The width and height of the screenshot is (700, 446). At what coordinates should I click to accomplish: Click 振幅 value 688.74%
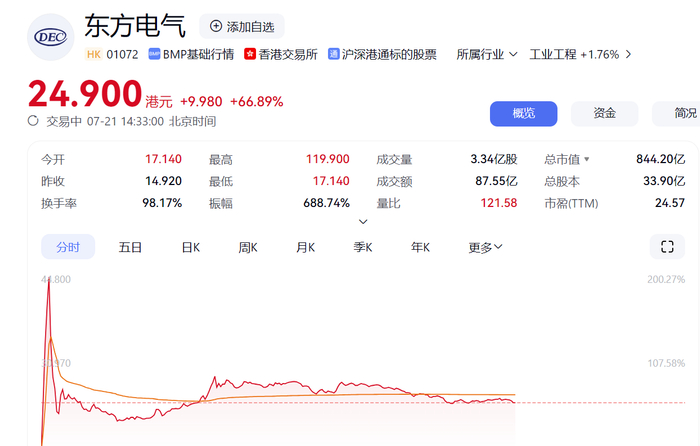coord(326,203)
